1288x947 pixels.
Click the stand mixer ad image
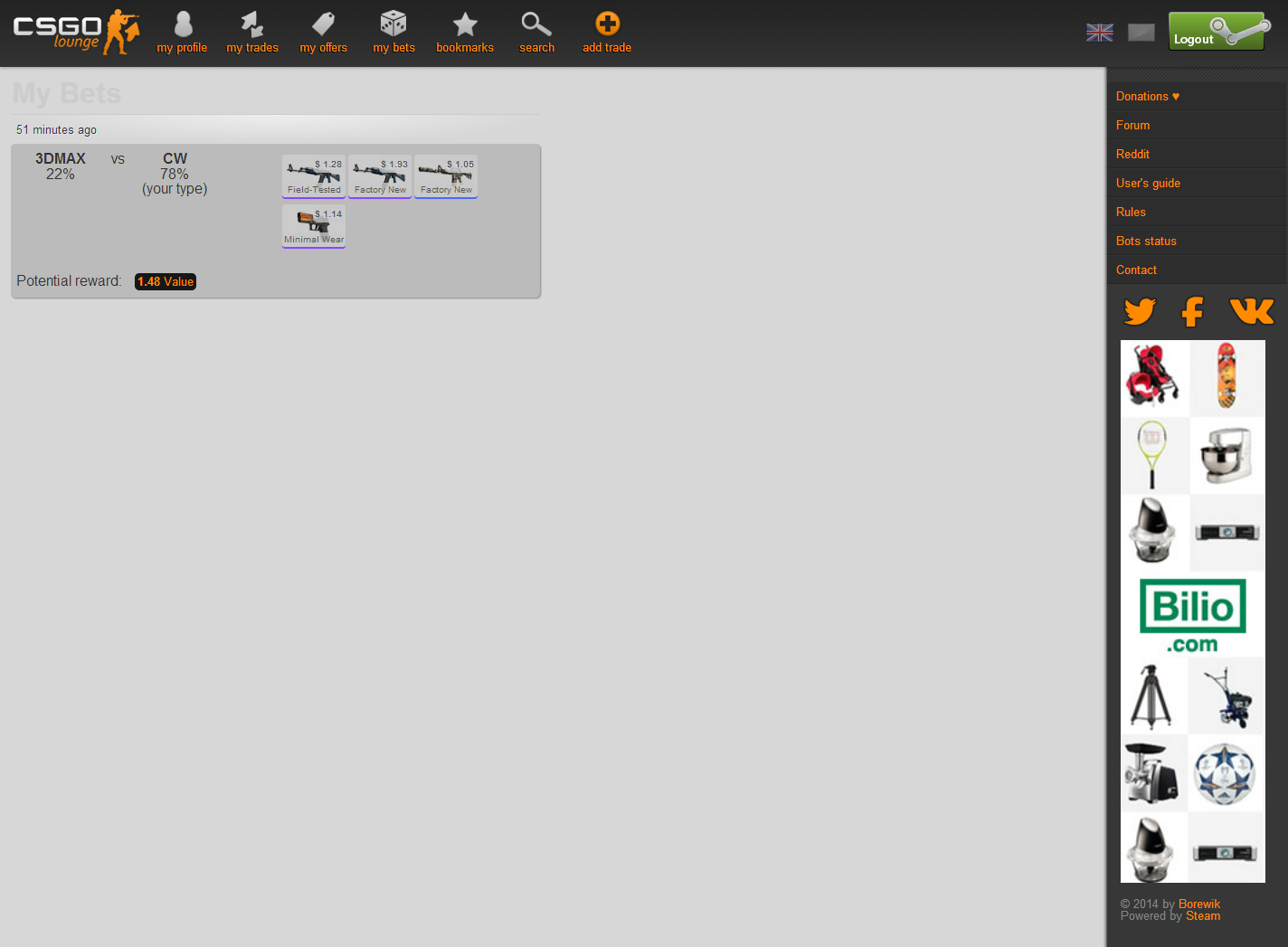click(1226, 455)
